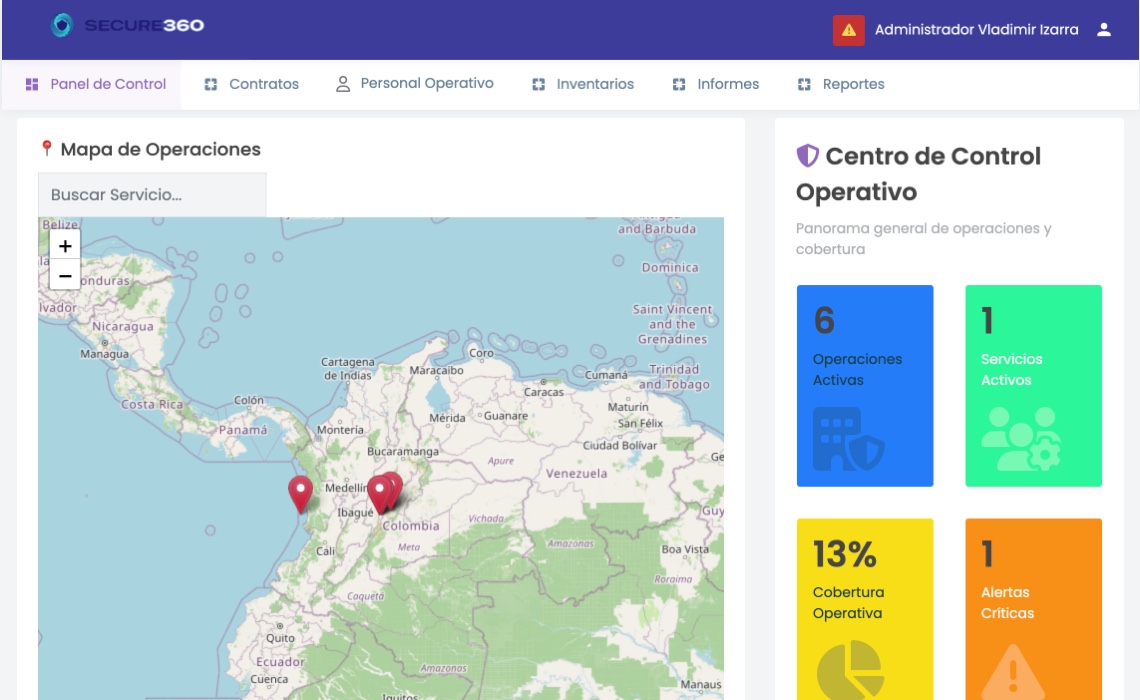1140x700 pixels.
Task: Select the map marker on the Pacific coast
Action: [300, 494]
